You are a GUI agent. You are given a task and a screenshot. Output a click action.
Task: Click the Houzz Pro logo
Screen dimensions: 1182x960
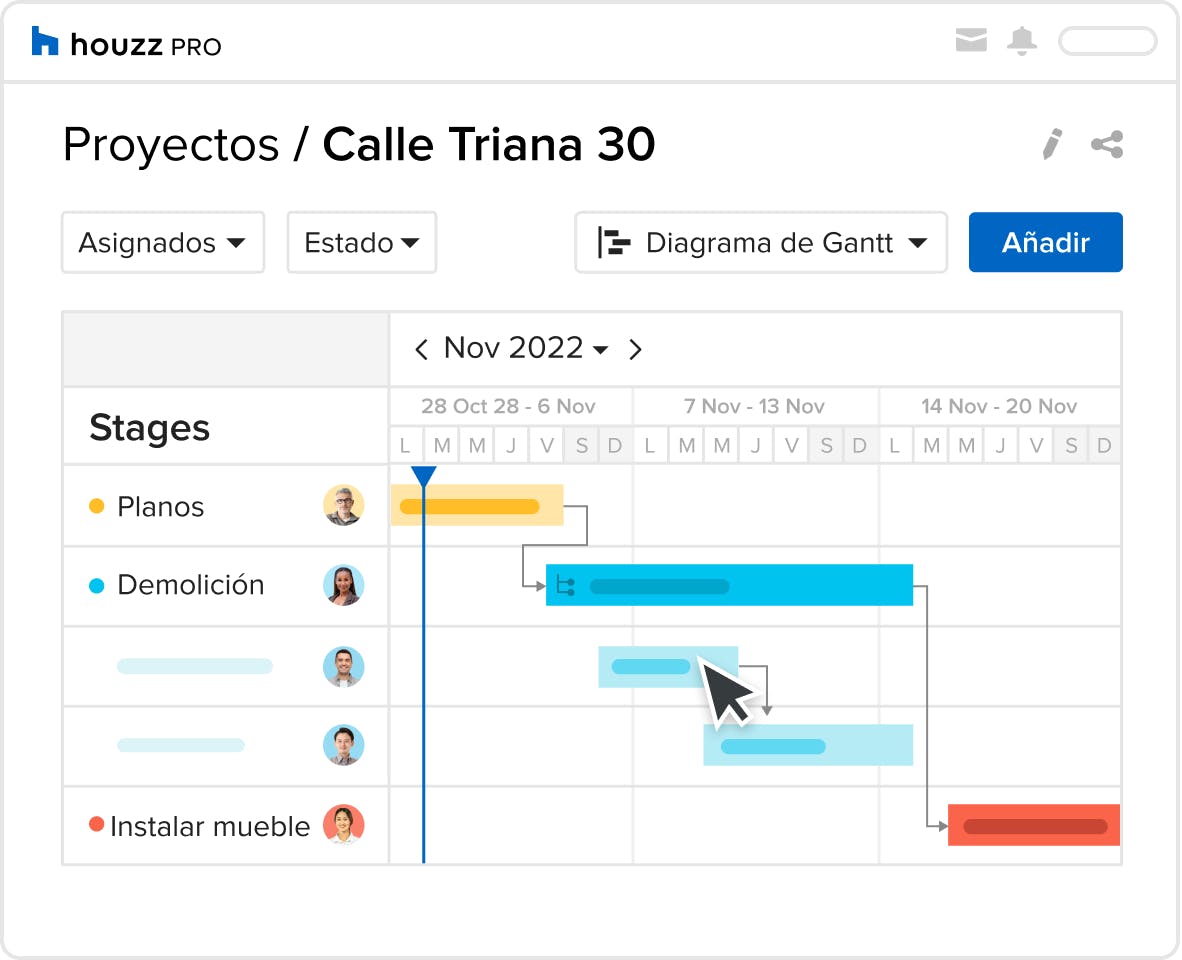point(126,43)
